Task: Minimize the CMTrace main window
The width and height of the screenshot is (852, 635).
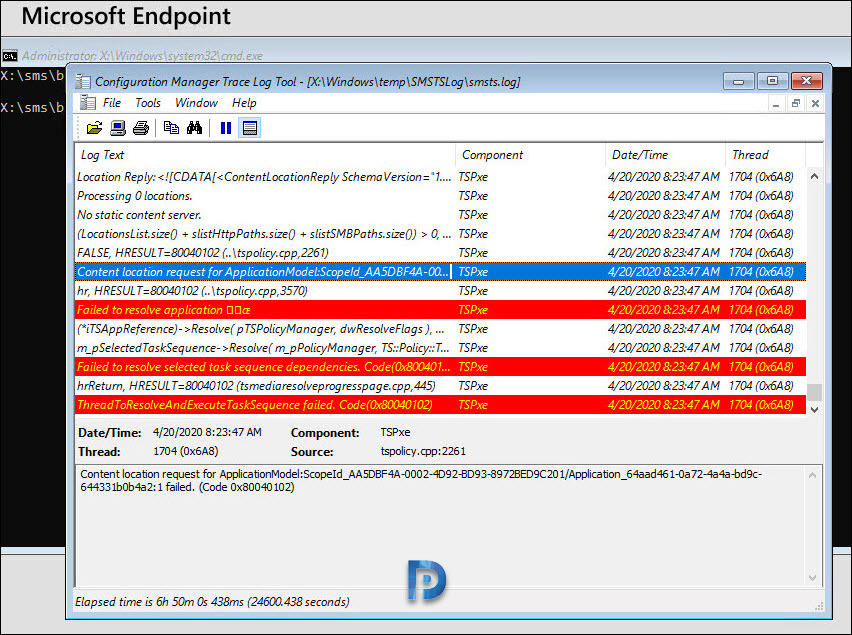Action: (x=738, y=81)
